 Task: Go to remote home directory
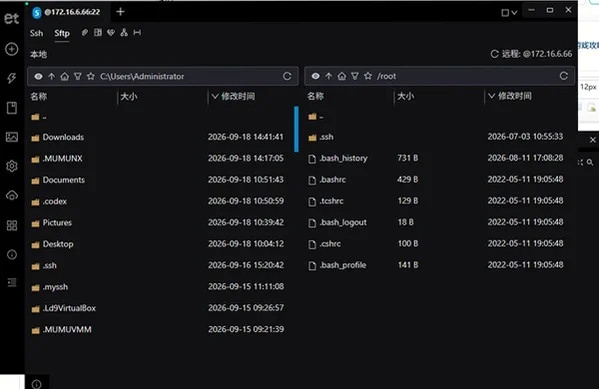coord(342,76)
